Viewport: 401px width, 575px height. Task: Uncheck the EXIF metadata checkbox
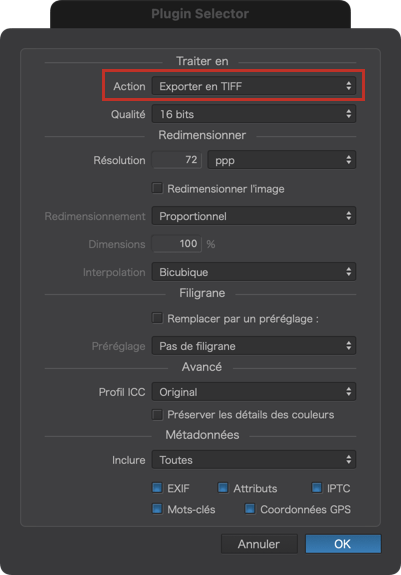click(x=157, y=488)
